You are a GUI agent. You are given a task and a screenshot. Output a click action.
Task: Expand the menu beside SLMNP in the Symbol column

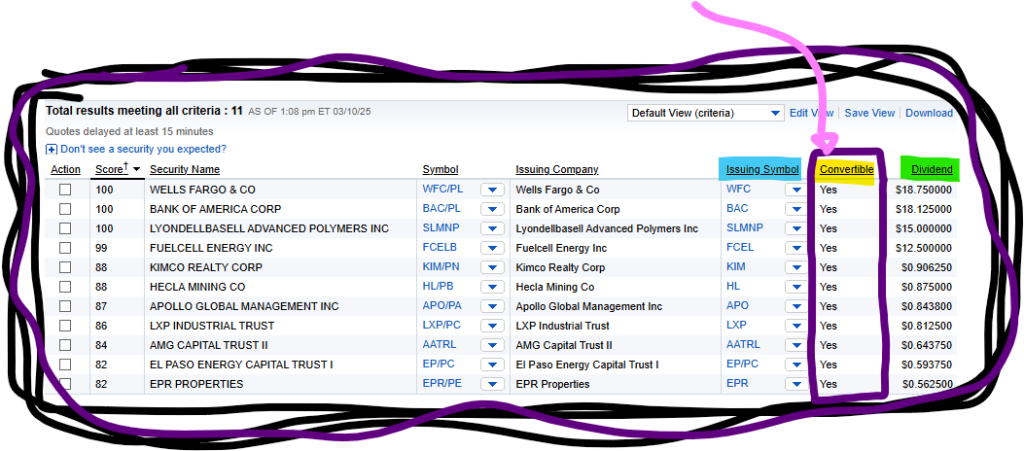click(492, 228)
